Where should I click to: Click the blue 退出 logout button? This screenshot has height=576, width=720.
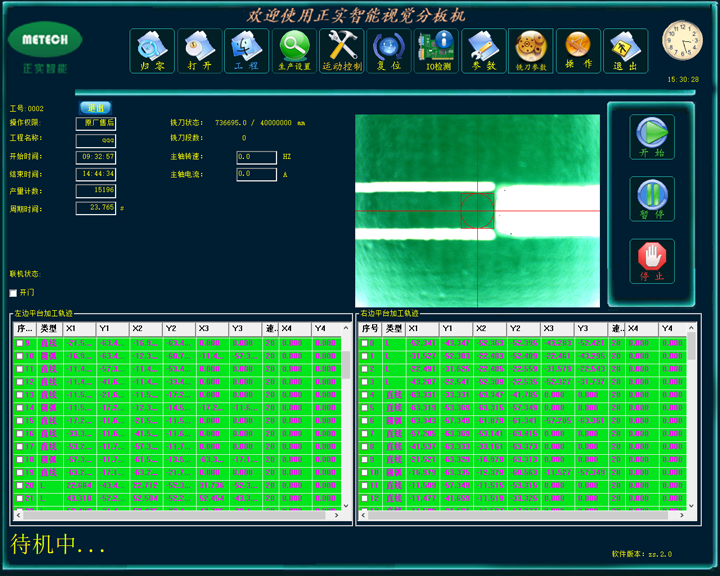pos(96,108)
